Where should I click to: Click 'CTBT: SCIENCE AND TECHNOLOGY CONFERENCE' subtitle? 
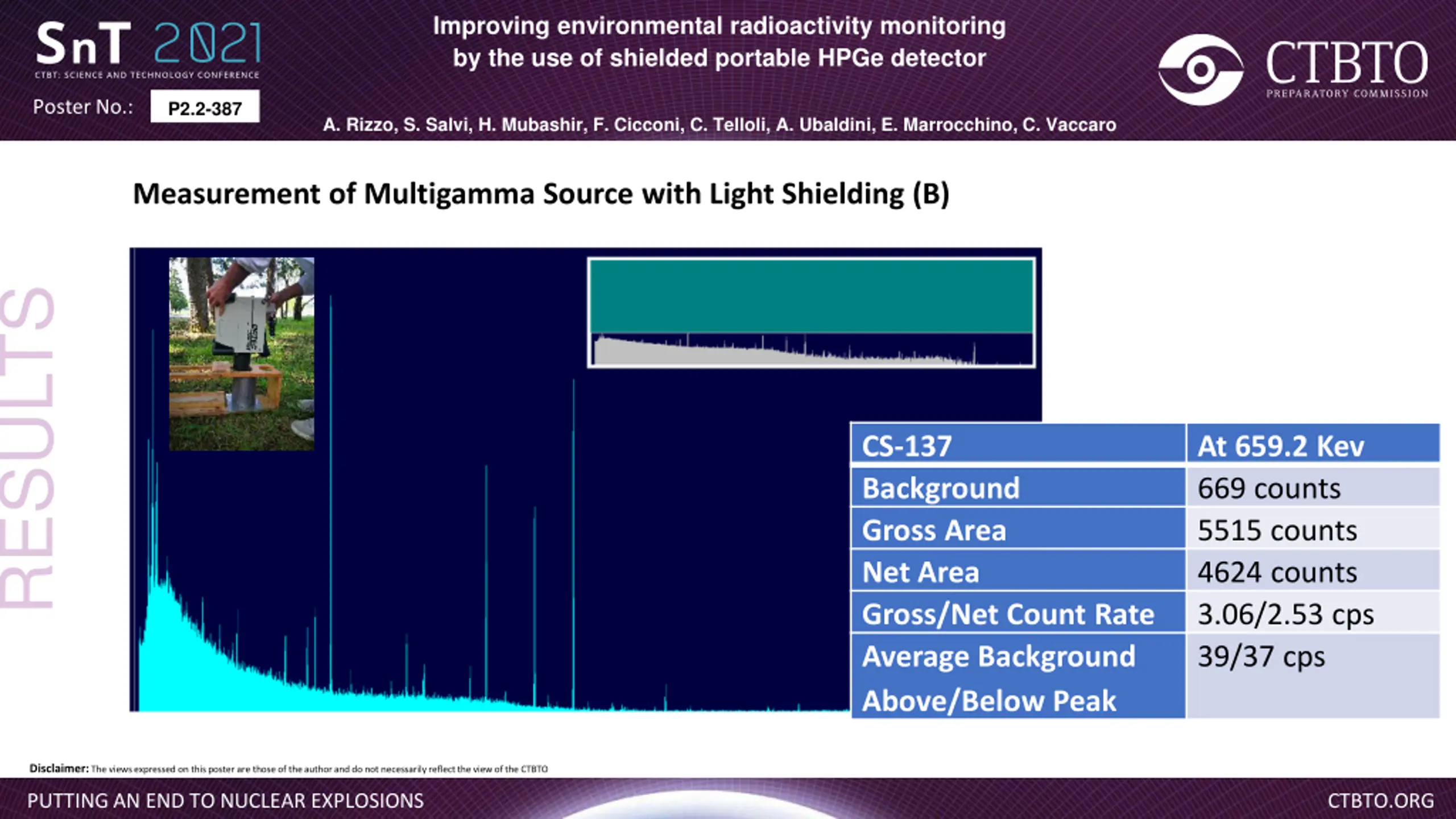(x=147, y=75)
